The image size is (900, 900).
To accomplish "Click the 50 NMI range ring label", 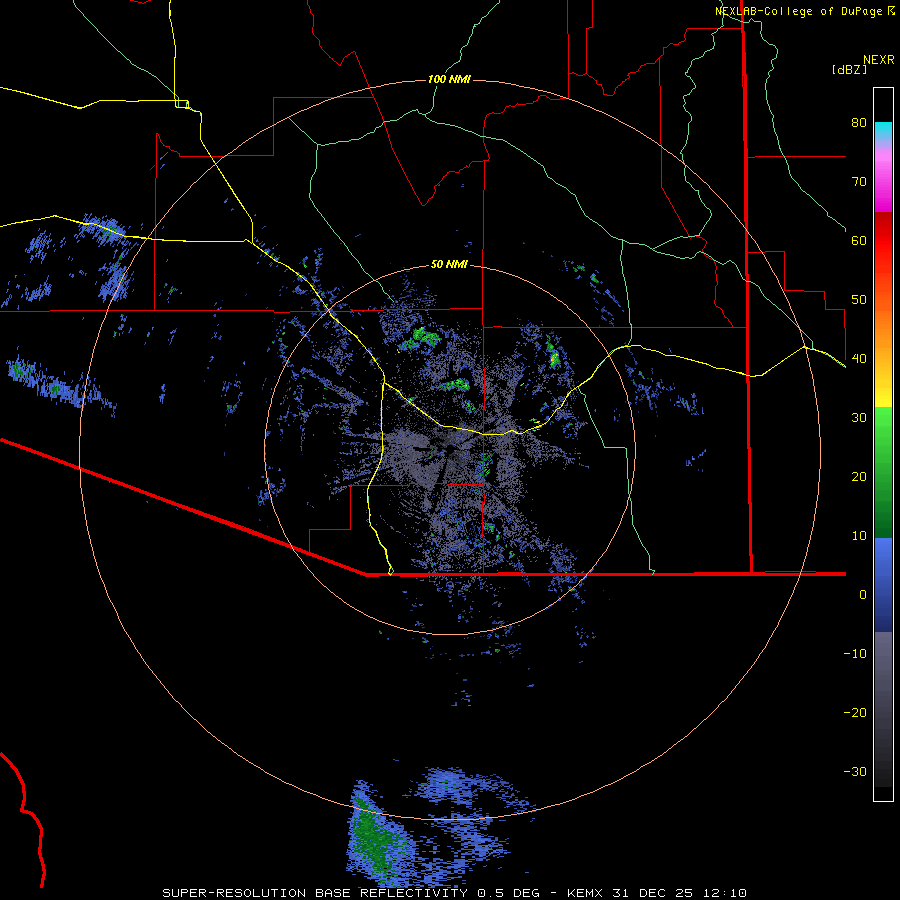I will [449, 265].
